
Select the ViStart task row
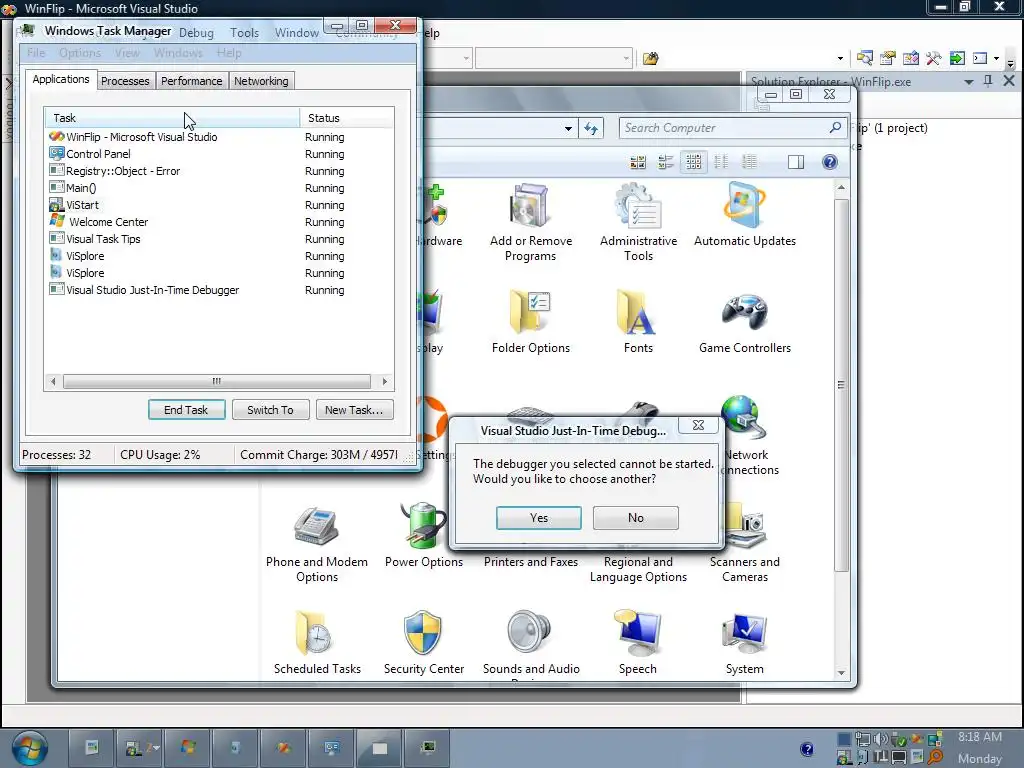(219, 205)
